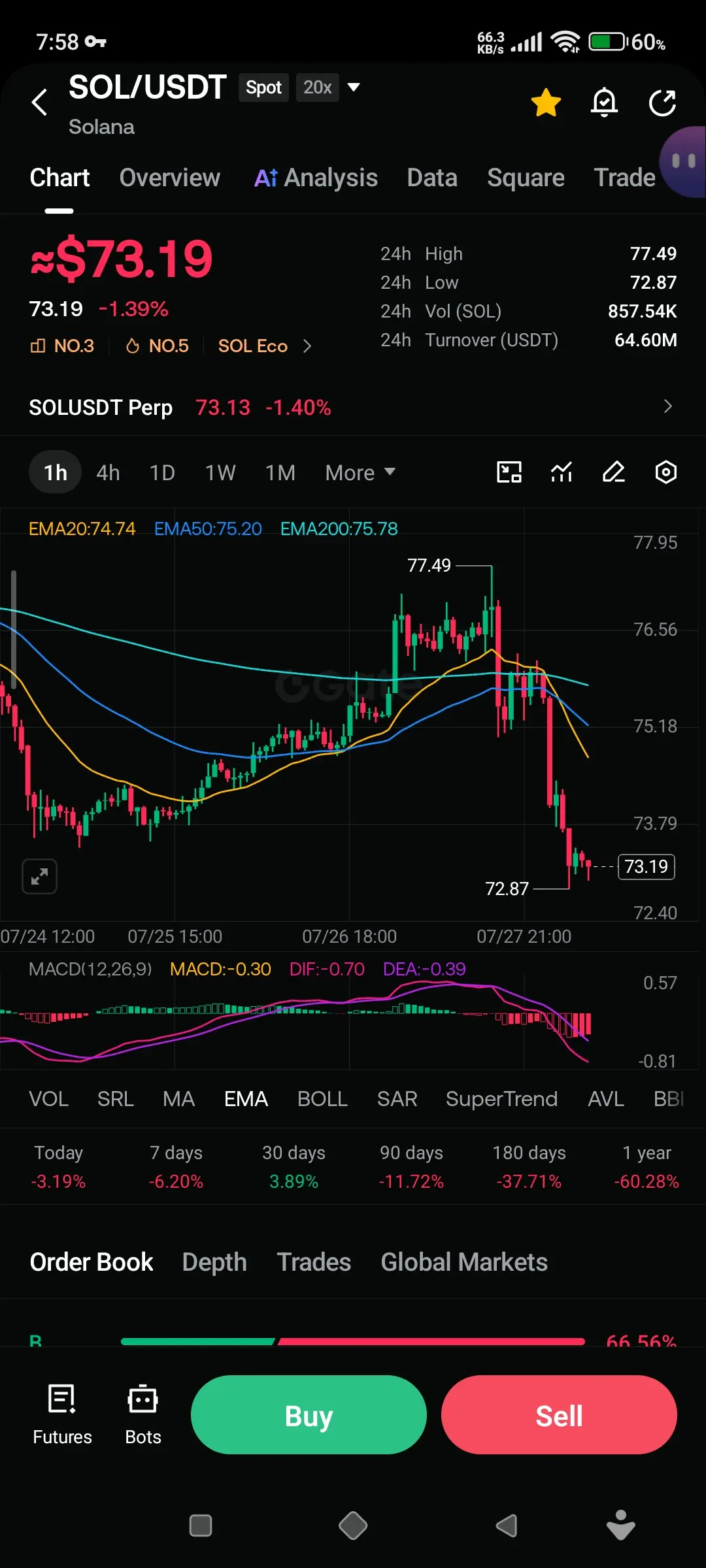The width and height of the screenshot is (706, 1568).
Task: Toggle the SRL indicator
Action: coord(116,1099)
